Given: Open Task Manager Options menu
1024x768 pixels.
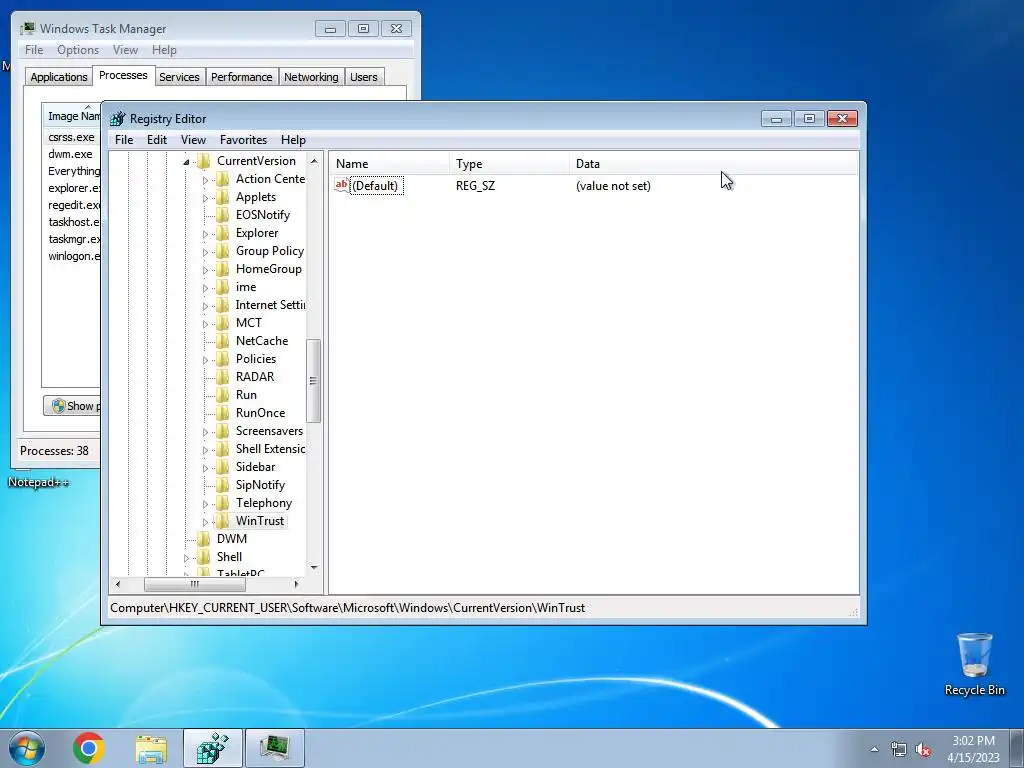Looking at the screenshot, I should tap(78, 50).
